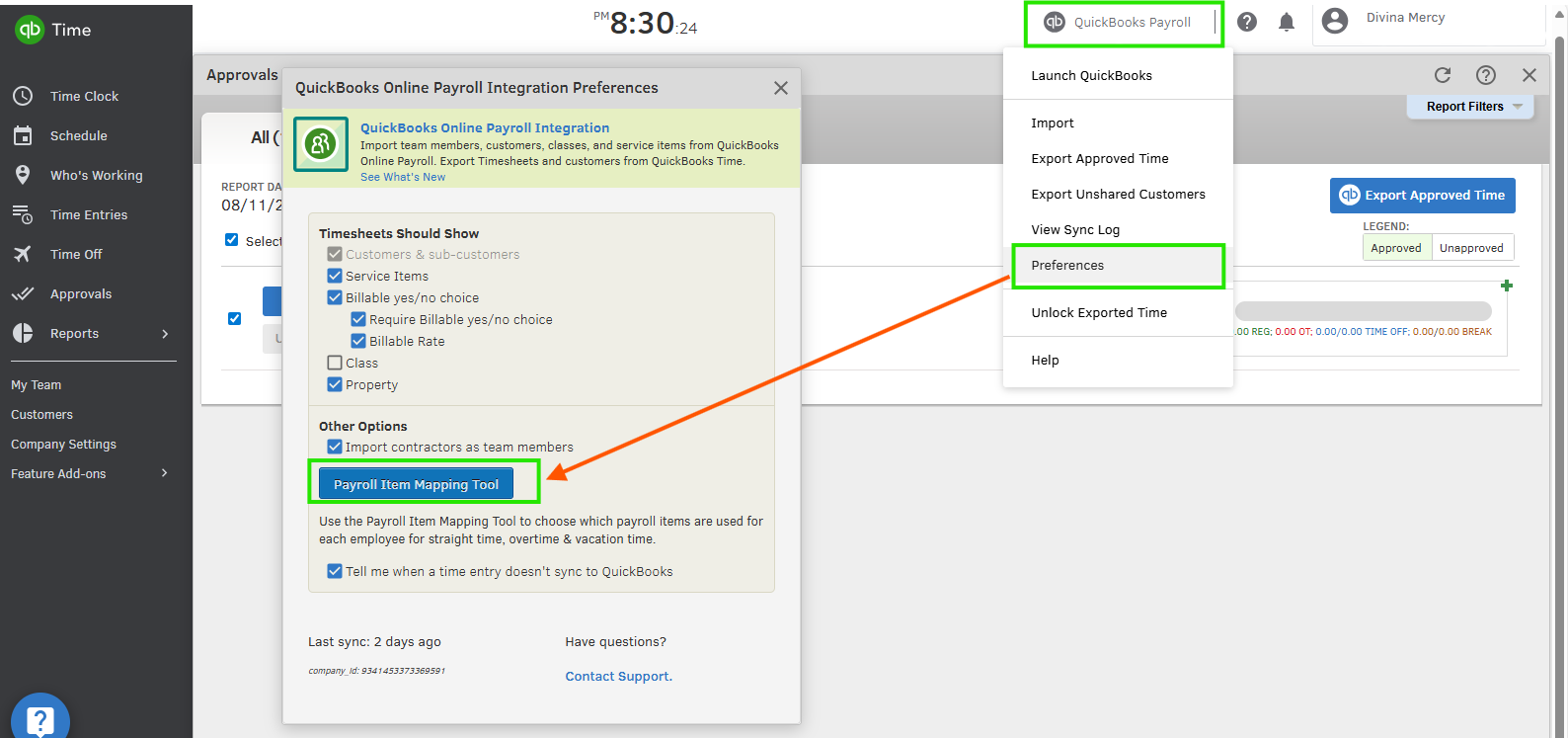Open the Schedule calendar icon
This screenshot has height=738, width=1568.
pyautogui.click(x=23, y=135)
